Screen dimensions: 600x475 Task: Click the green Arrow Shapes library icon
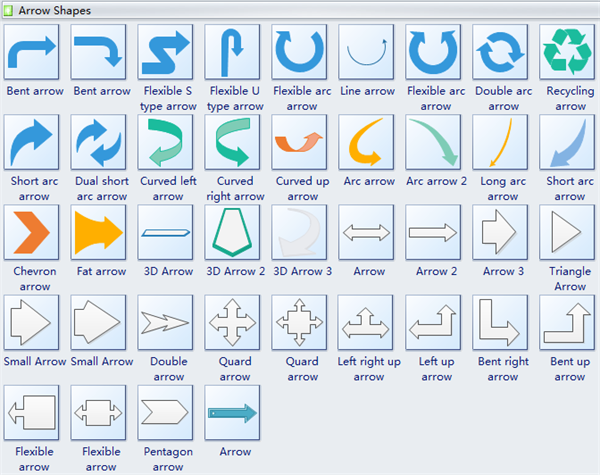click(8, 11)
